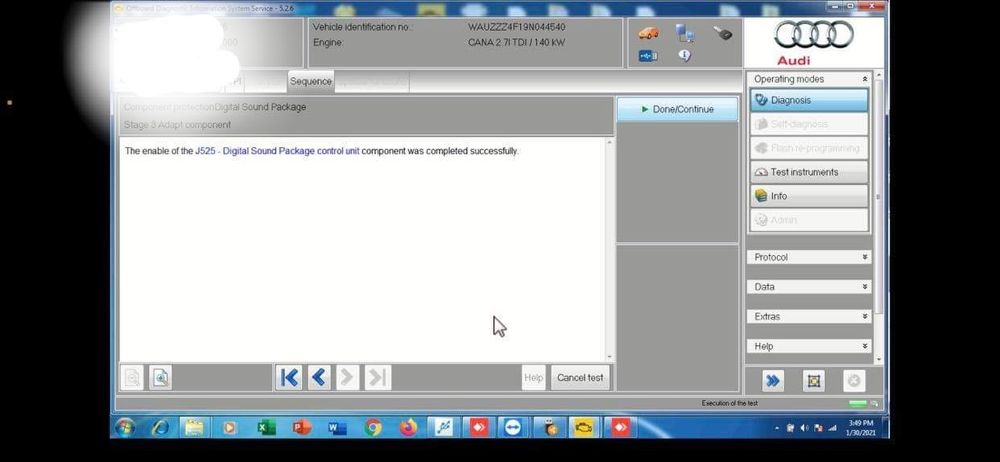This screenshot has height=462, width=1000.
Task: Open the taskbar clock showing 3:49 PM
Action: point(862,428)
